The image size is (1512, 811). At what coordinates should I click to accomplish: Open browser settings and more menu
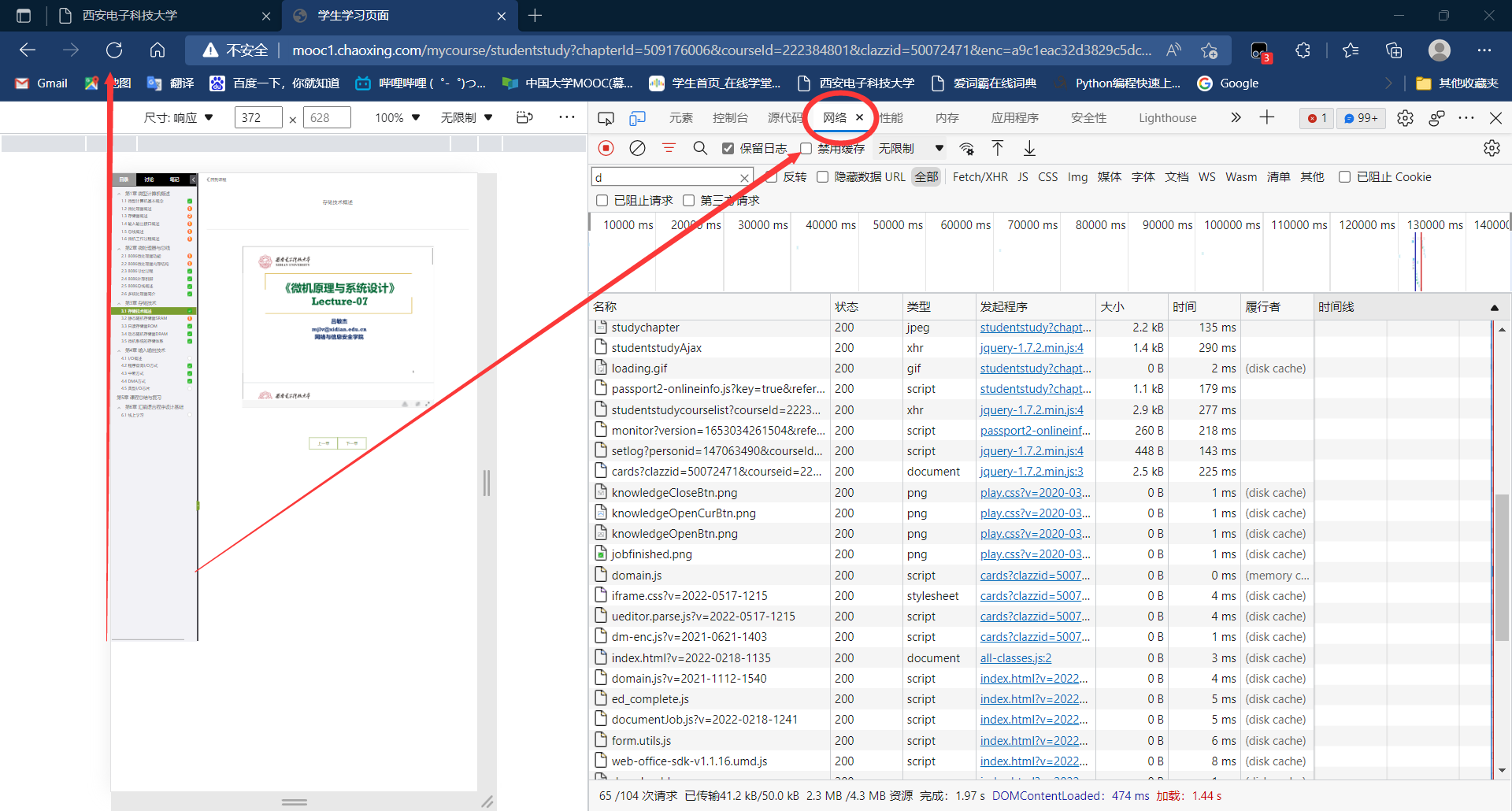(1484, 50)
